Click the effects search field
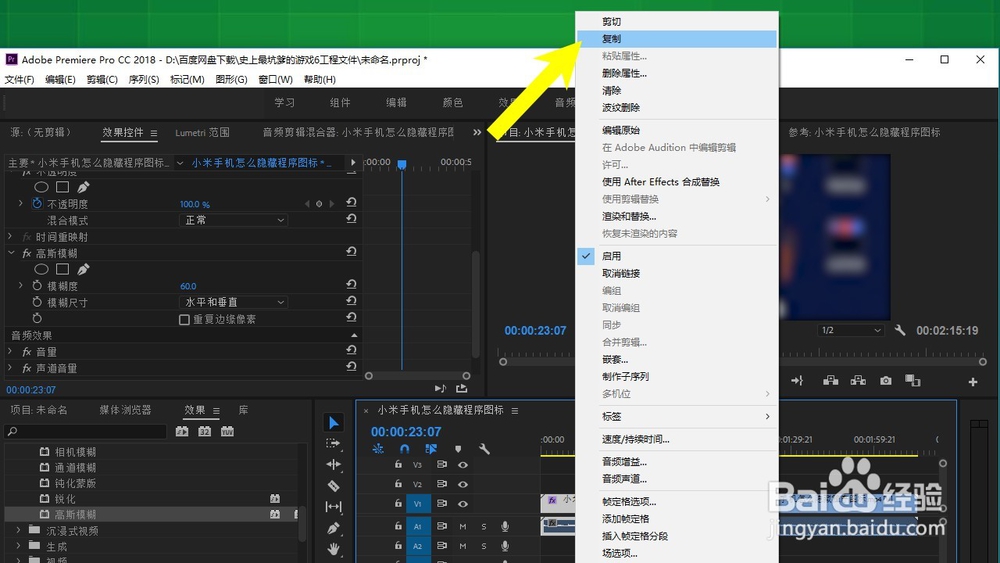1000x563 pixels. pyautogui.click(x=86, y=432)
